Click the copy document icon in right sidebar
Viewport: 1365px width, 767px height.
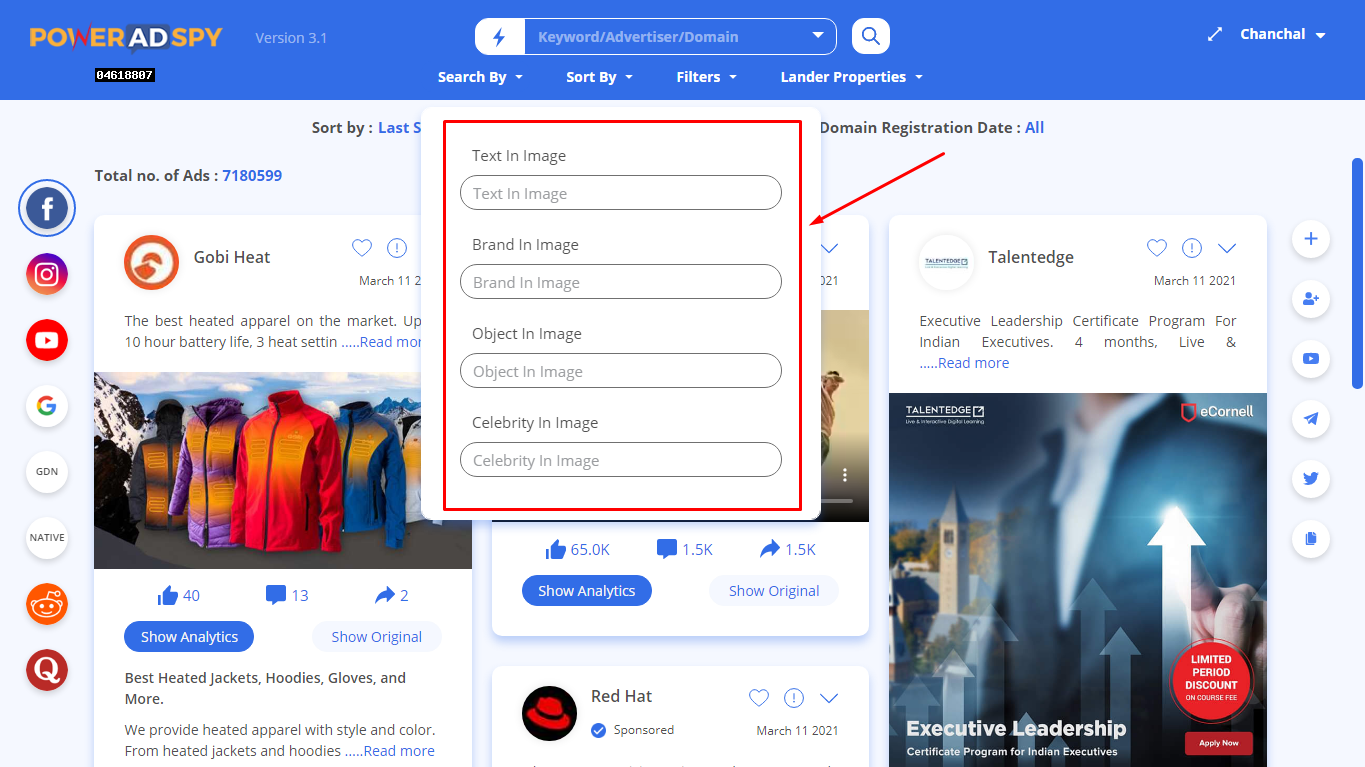pos(1311,539)
